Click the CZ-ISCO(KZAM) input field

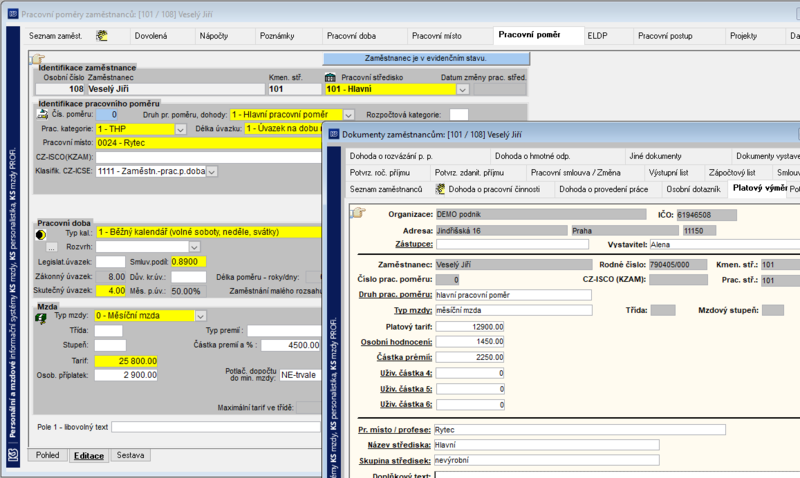tap(209, 157)
